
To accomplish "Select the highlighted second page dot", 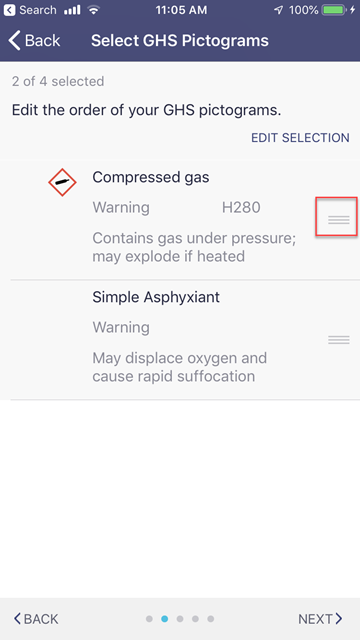I will (x=164, y=619).
